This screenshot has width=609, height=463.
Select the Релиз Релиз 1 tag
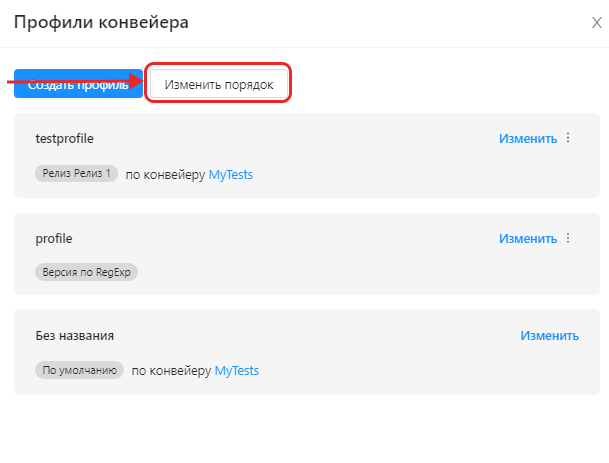(x=77, y=174)
